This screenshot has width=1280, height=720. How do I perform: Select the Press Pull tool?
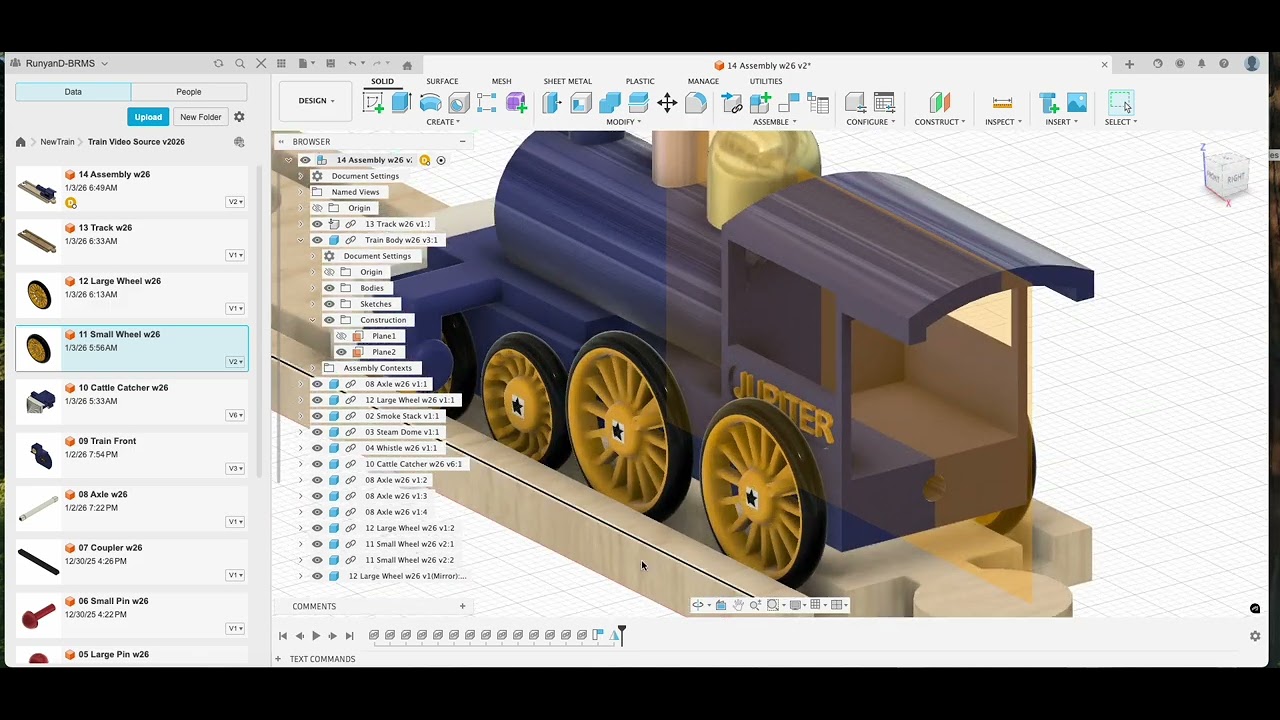tap(552, 103)
